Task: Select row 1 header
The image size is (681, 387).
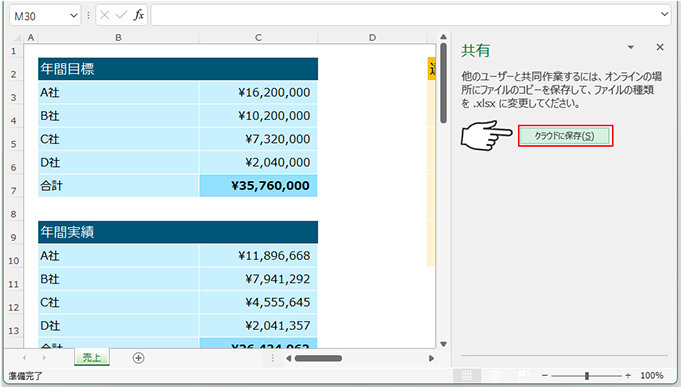Action: point(13,51)
